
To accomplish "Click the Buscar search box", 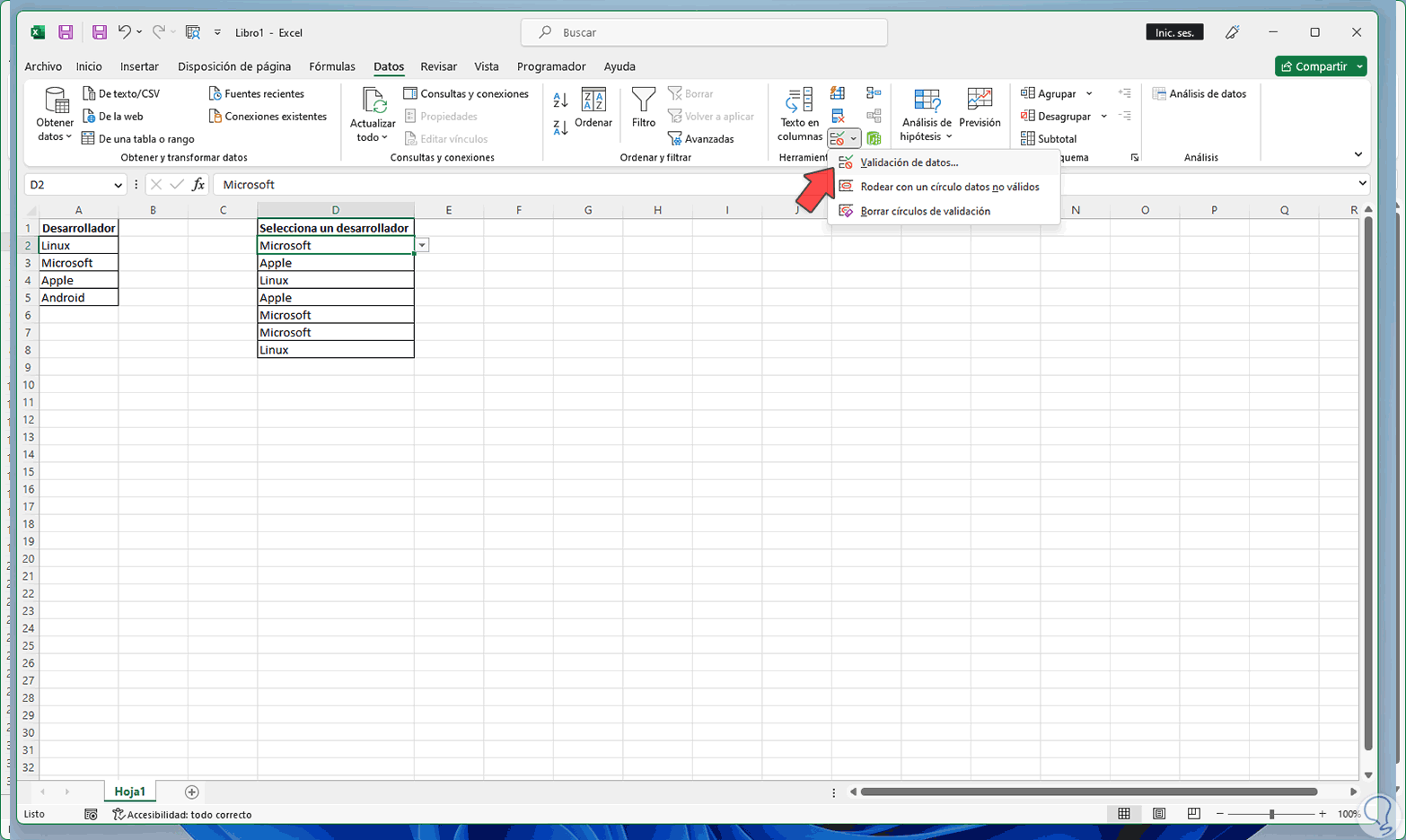I will pos(704,32).
